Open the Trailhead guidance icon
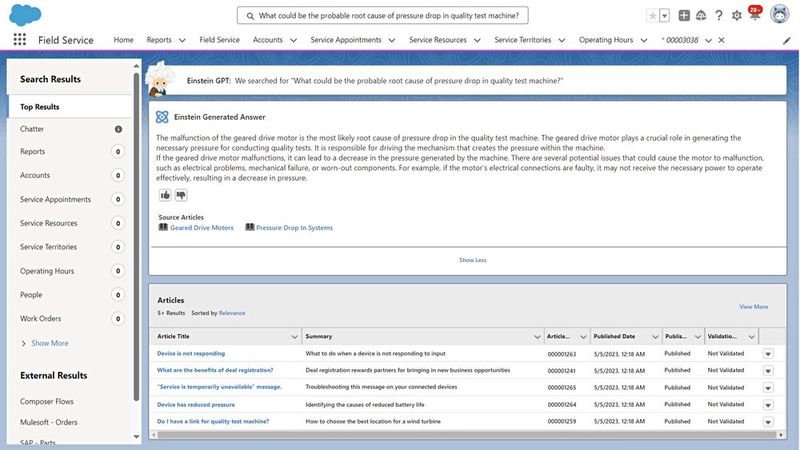Viewport: 800px width, 450px height. coord(701,16)
